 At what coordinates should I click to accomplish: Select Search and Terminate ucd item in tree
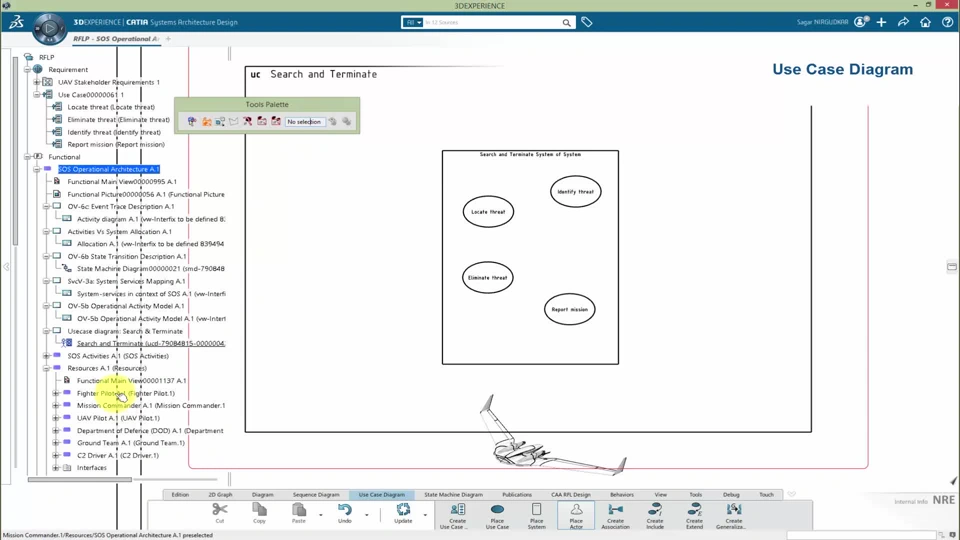tap(151, 343)
